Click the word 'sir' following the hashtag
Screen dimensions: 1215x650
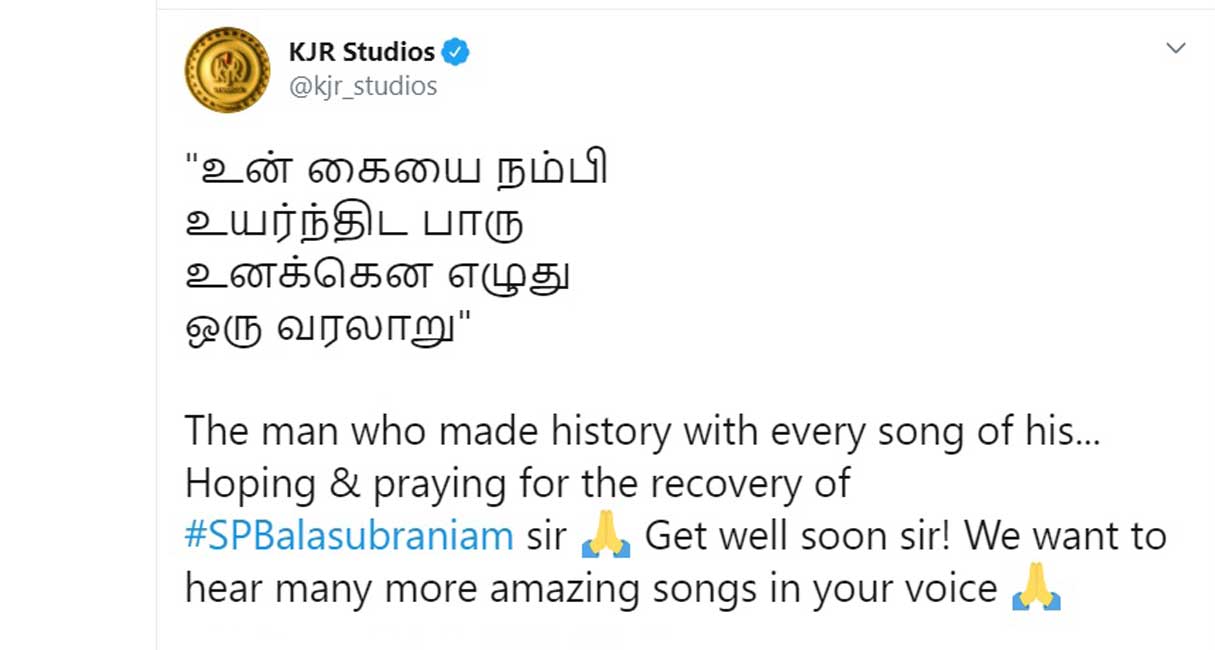tap(547, 537)
